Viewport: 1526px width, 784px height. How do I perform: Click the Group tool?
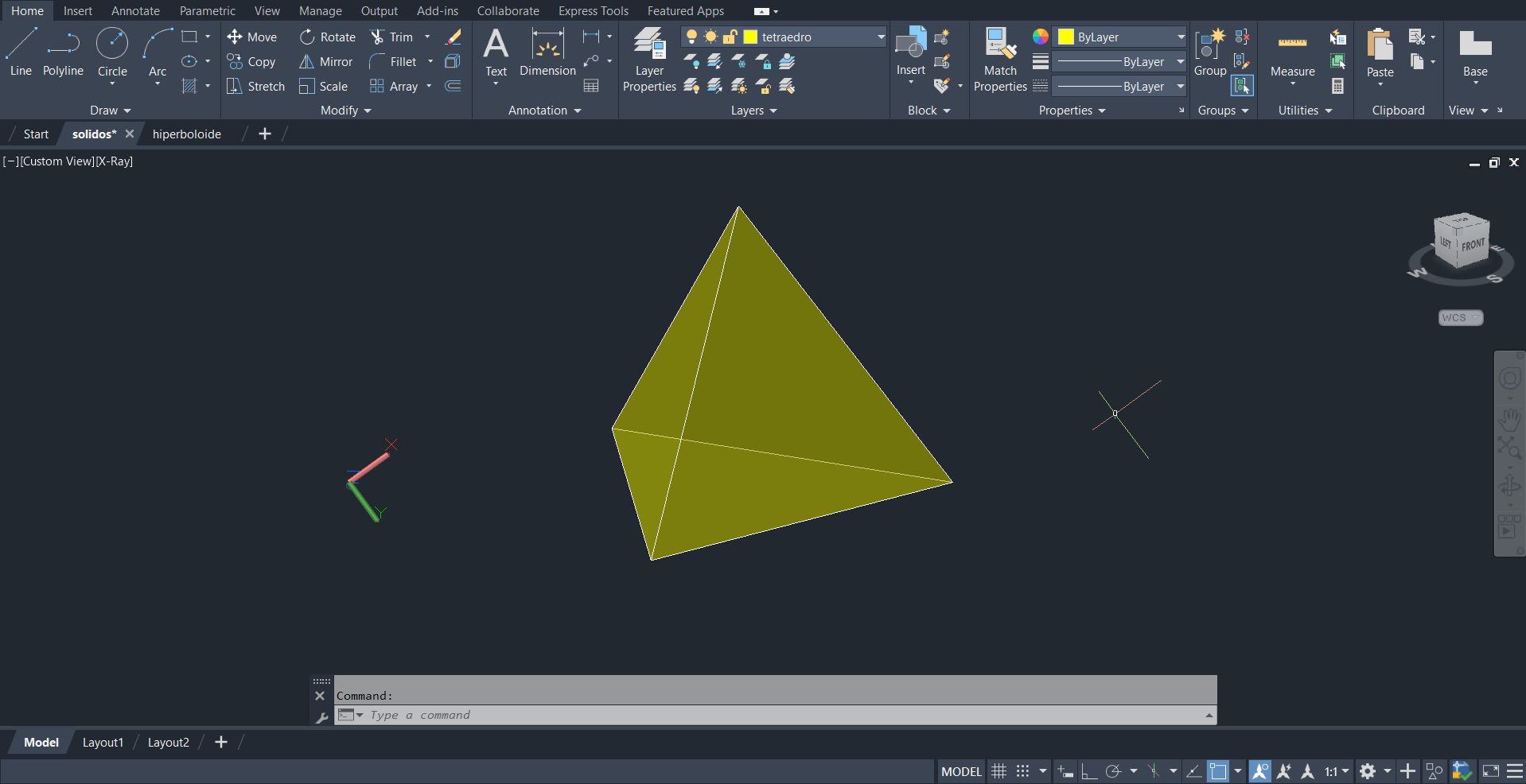click(1210, 52)
